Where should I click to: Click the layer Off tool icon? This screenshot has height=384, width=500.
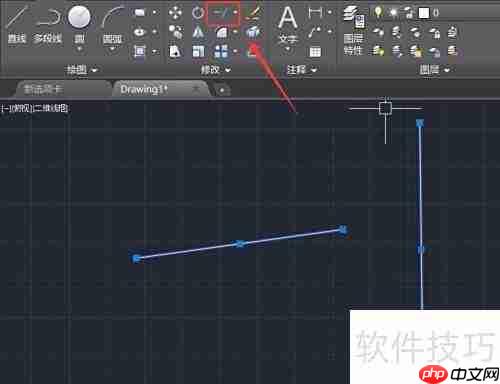coord(378,32)
